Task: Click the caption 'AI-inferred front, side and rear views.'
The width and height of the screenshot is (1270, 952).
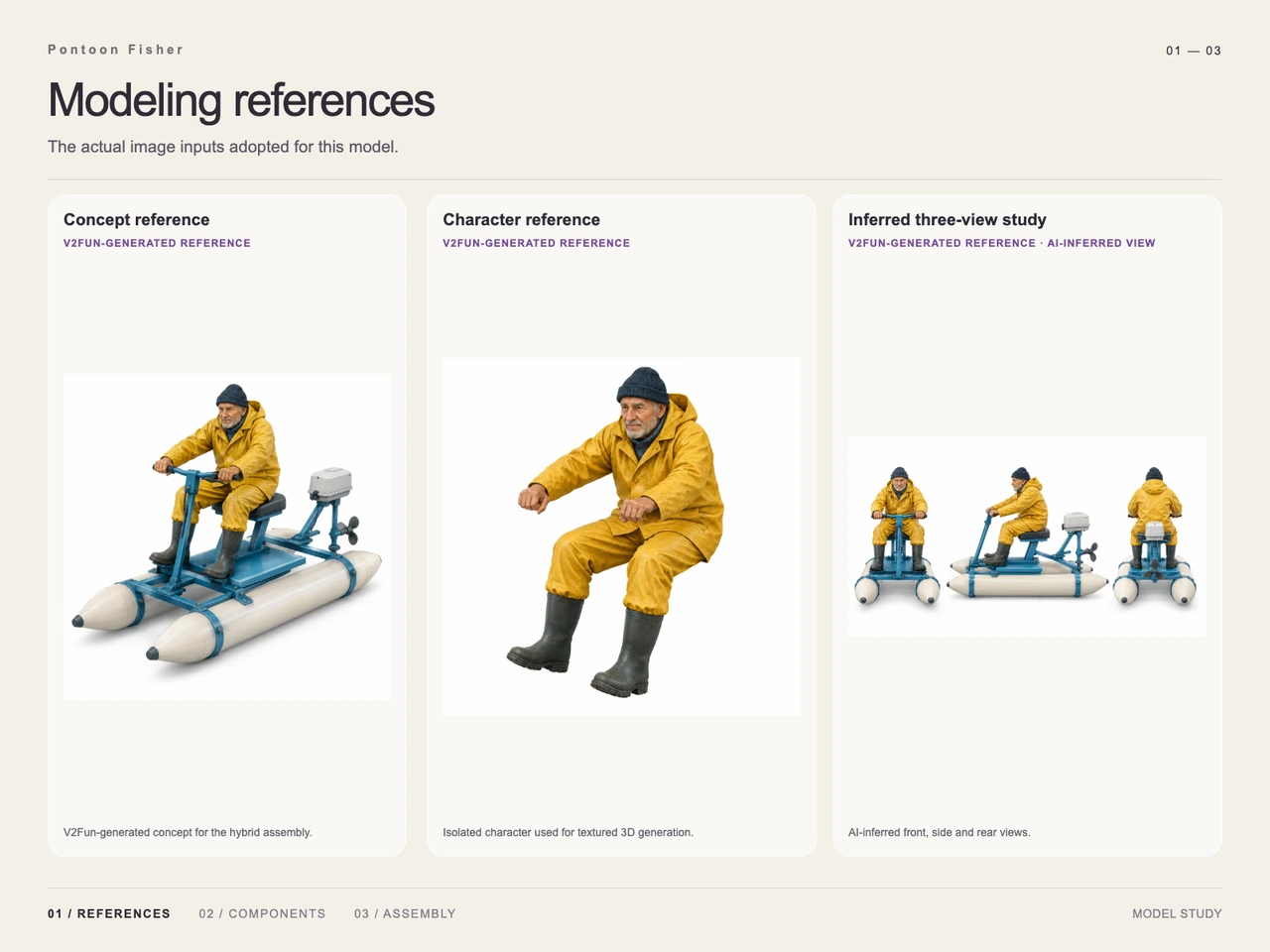Action: click(x=940, y=832)
